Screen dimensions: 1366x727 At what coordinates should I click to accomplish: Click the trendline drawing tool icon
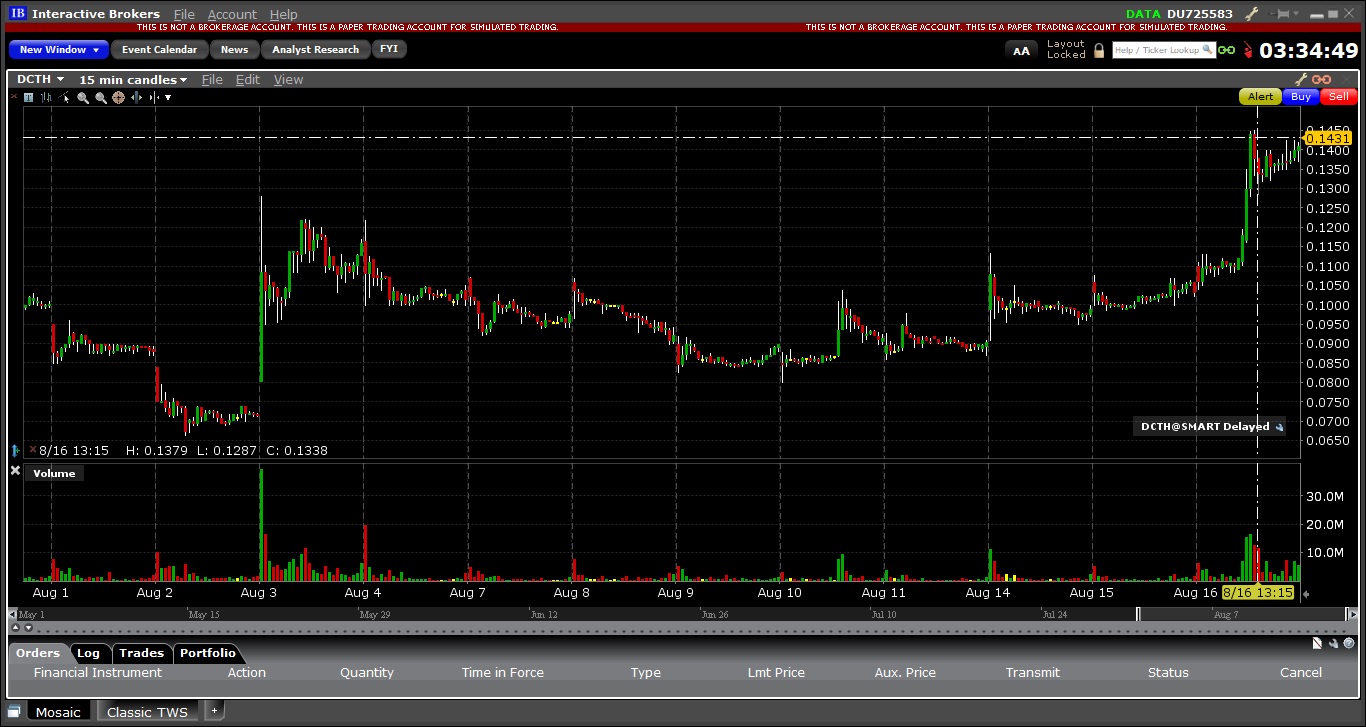tap(66, 97)
